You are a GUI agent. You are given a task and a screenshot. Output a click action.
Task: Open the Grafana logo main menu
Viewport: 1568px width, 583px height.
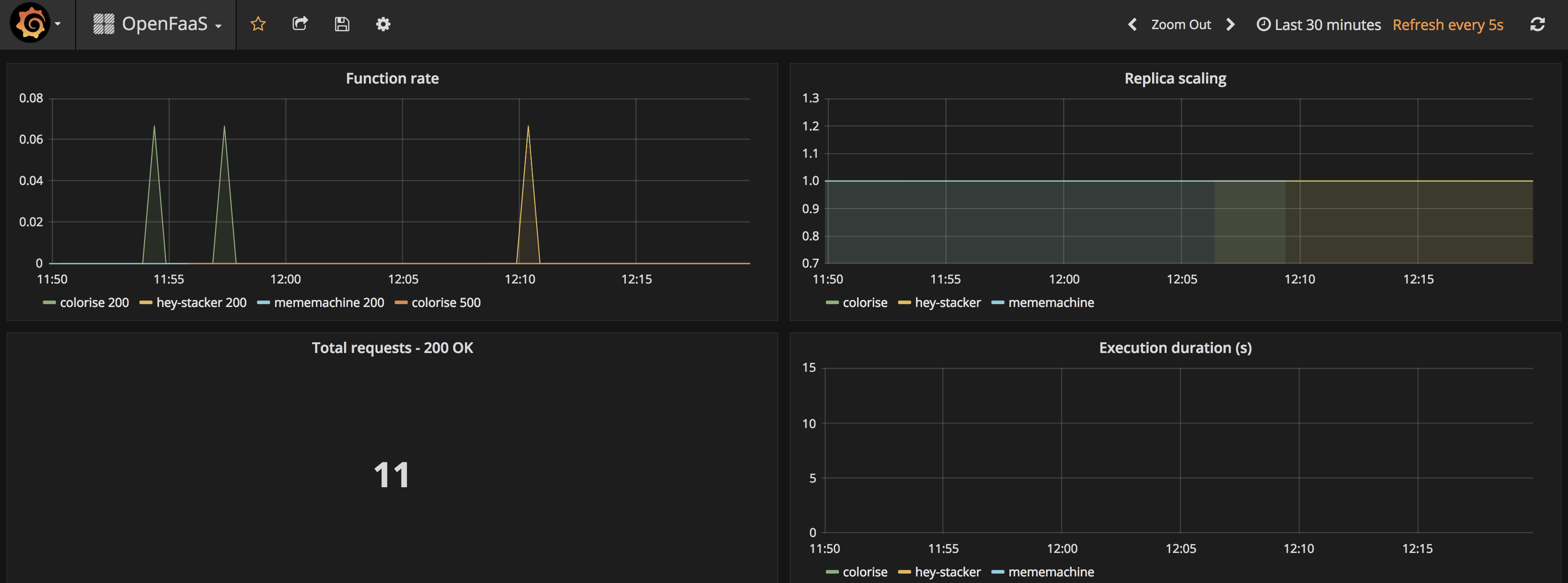pyautogui.click(x=31, y=24)
